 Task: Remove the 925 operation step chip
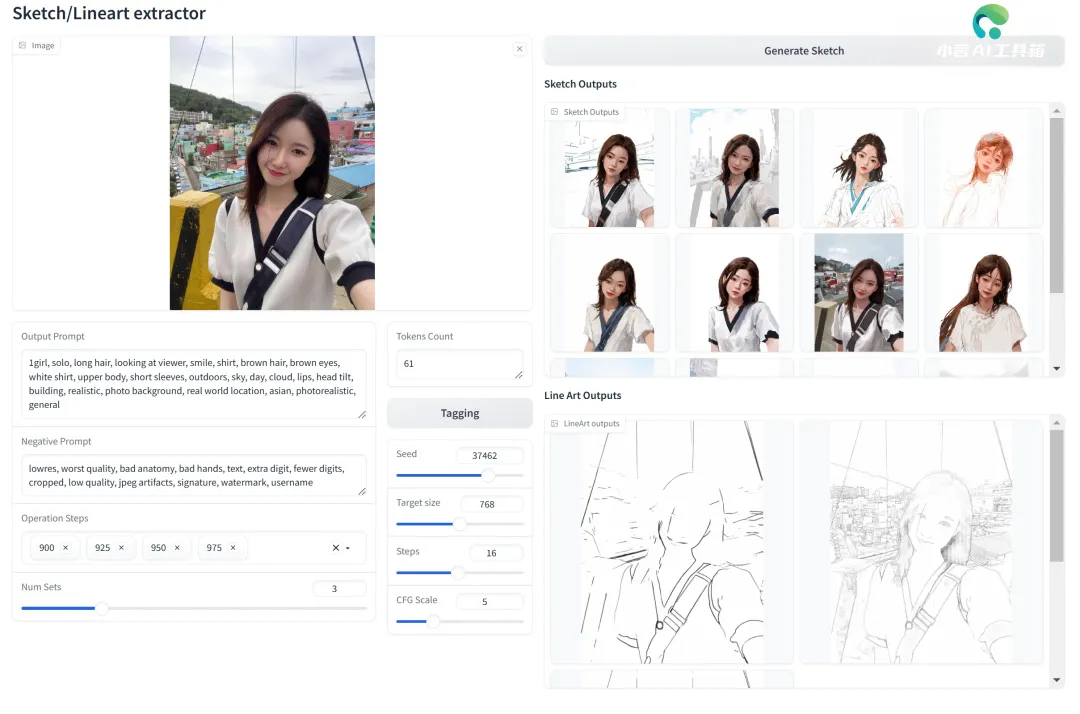121,548
